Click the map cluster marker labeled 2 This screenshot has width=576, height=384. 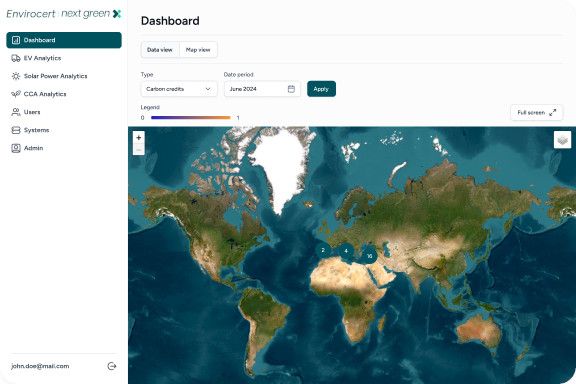click(x=323, y=250)
